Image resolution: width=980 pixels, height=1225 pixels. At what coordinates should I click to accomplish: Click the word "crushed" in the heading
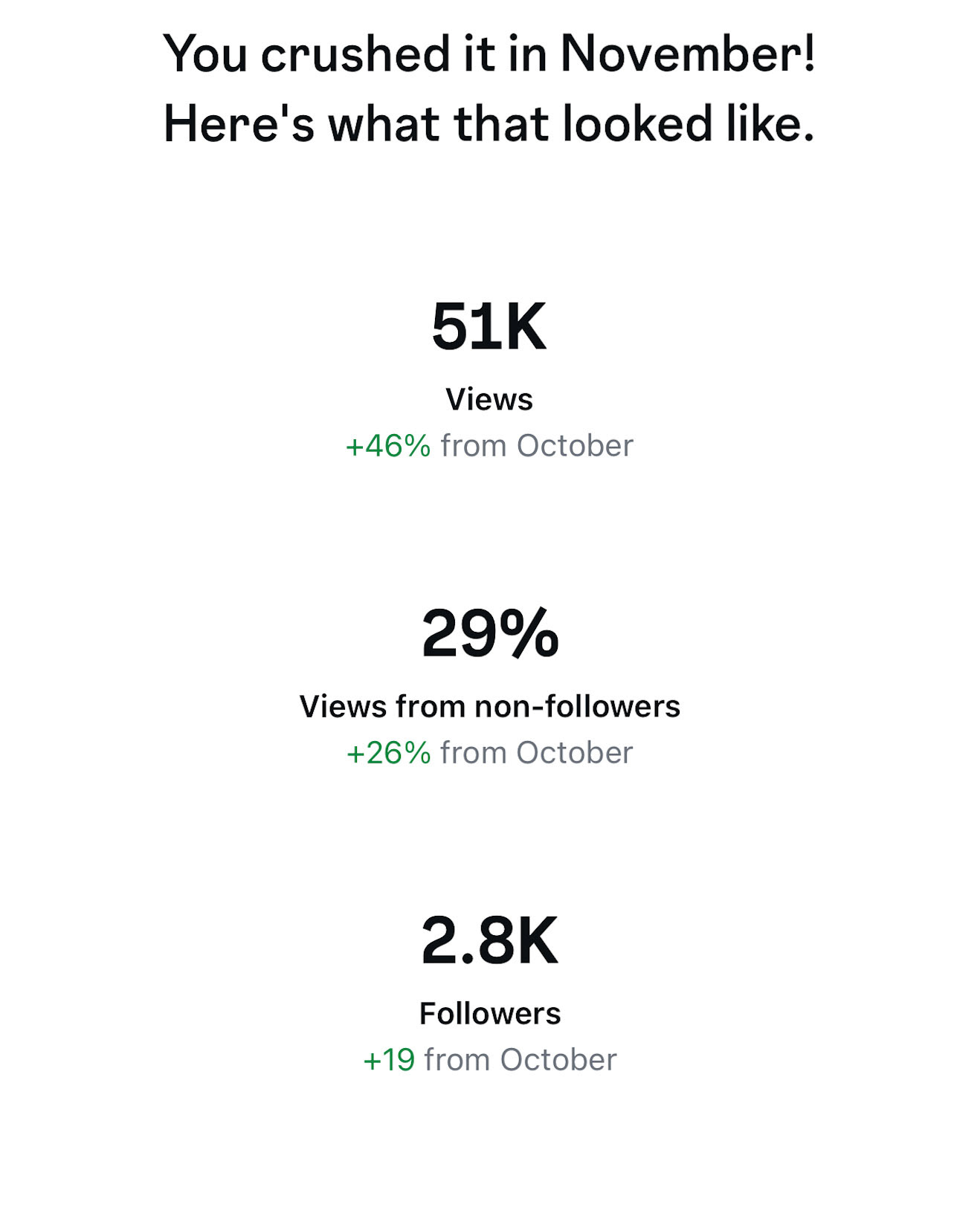[355, 54]
